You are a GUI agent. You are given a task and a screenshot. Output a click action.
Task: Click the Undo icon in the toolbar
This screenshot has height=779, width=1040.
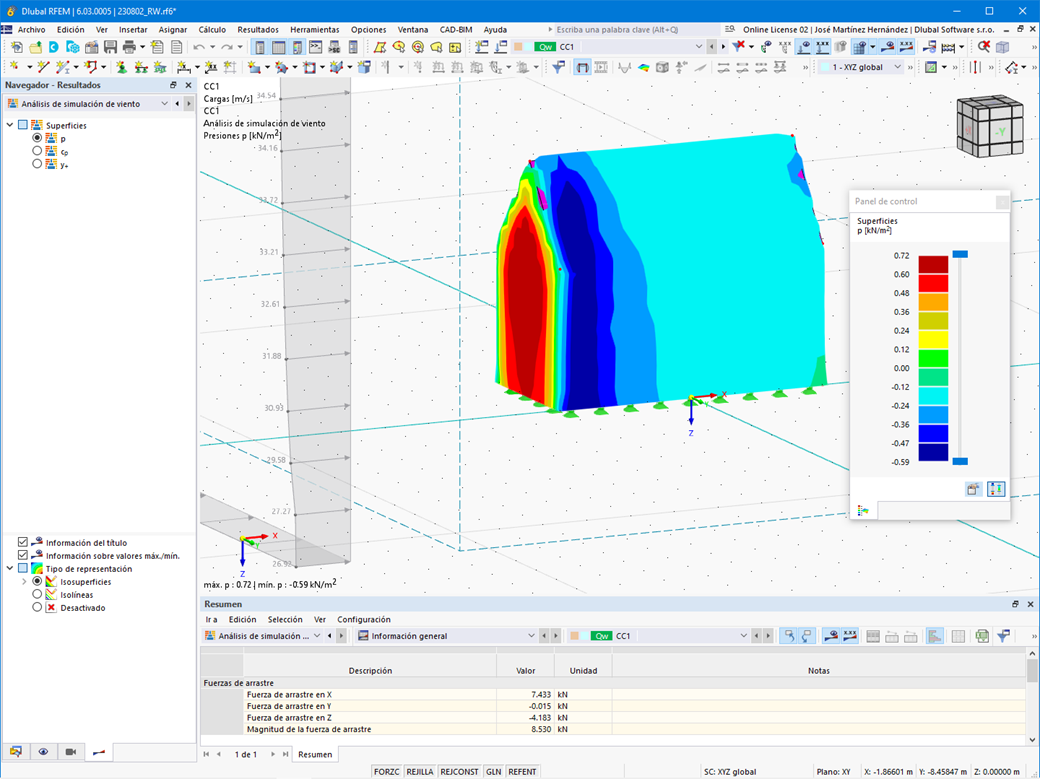tap(197, 47)
